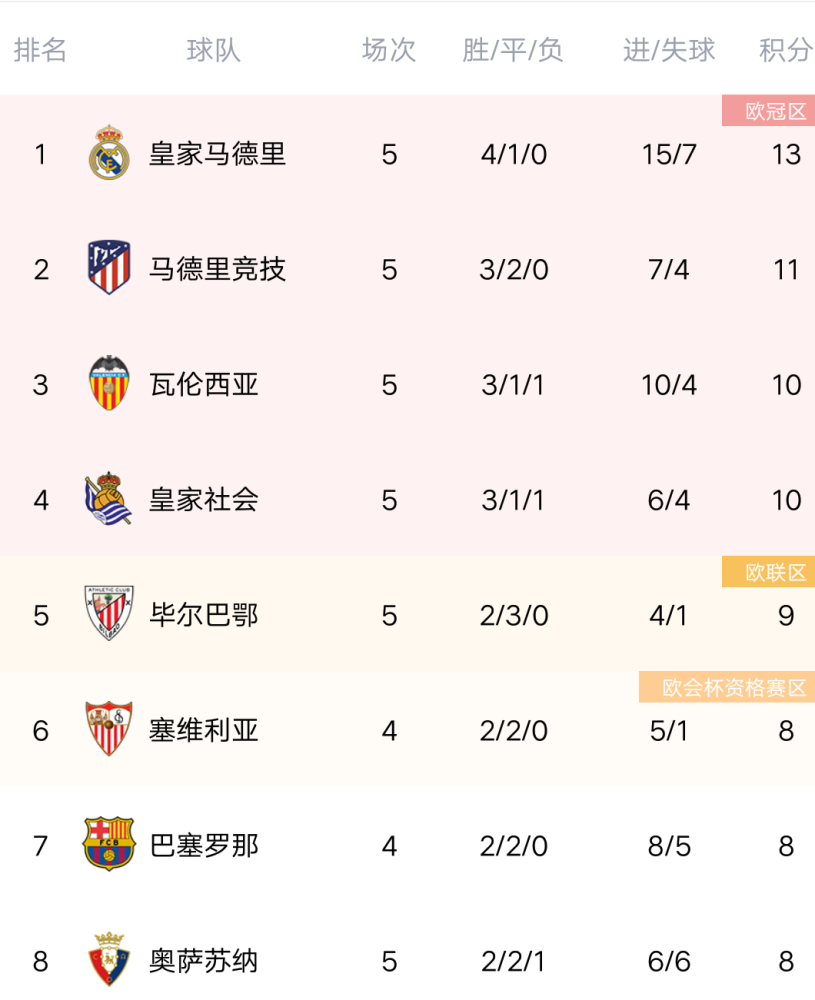Open the 皇家马德里 team page
The width and height of the screenshot is (815, 1000).
tap(217, 154)
